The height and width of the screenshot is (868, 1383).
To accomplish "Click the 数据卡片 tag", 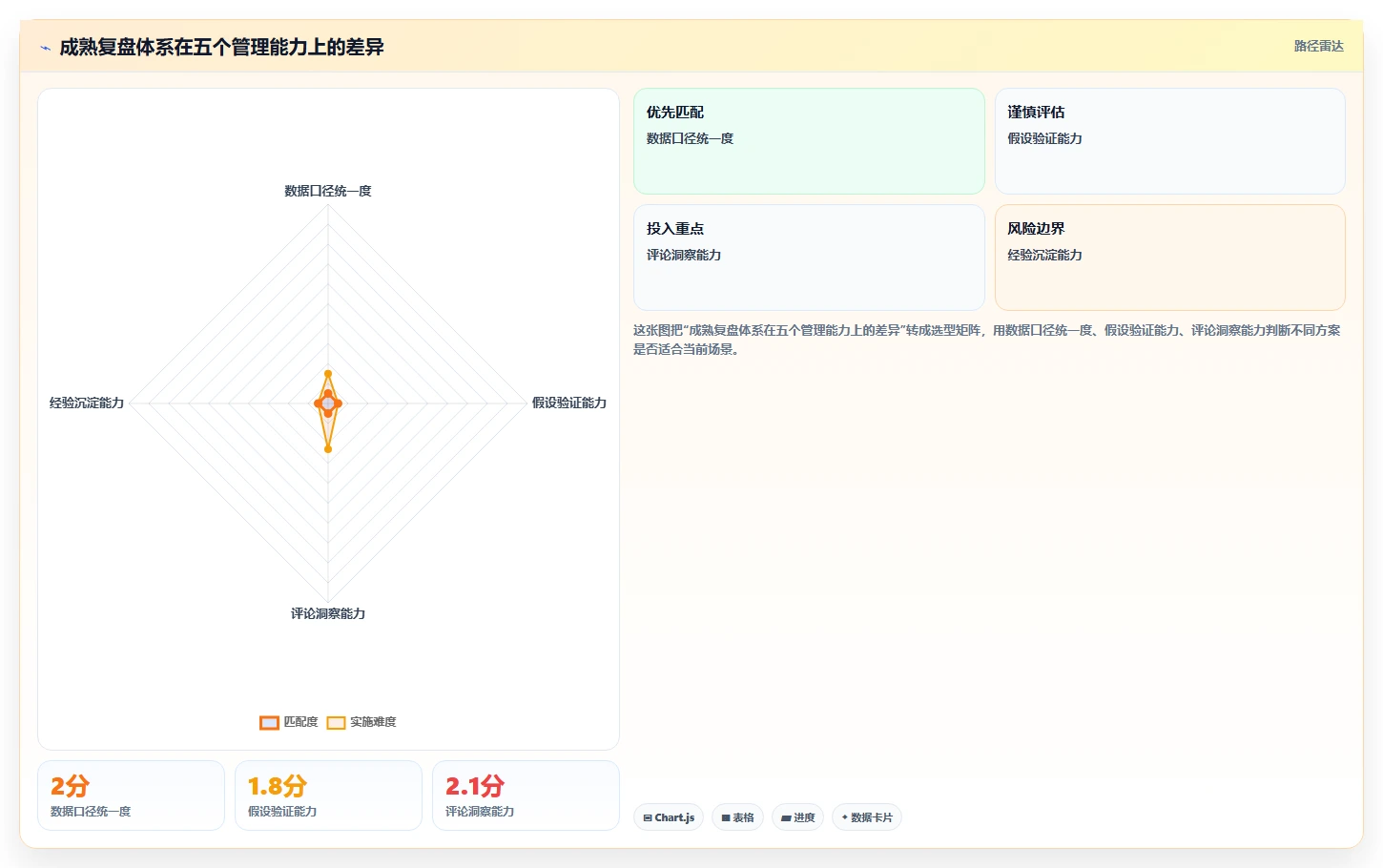I will pos(866,817).
